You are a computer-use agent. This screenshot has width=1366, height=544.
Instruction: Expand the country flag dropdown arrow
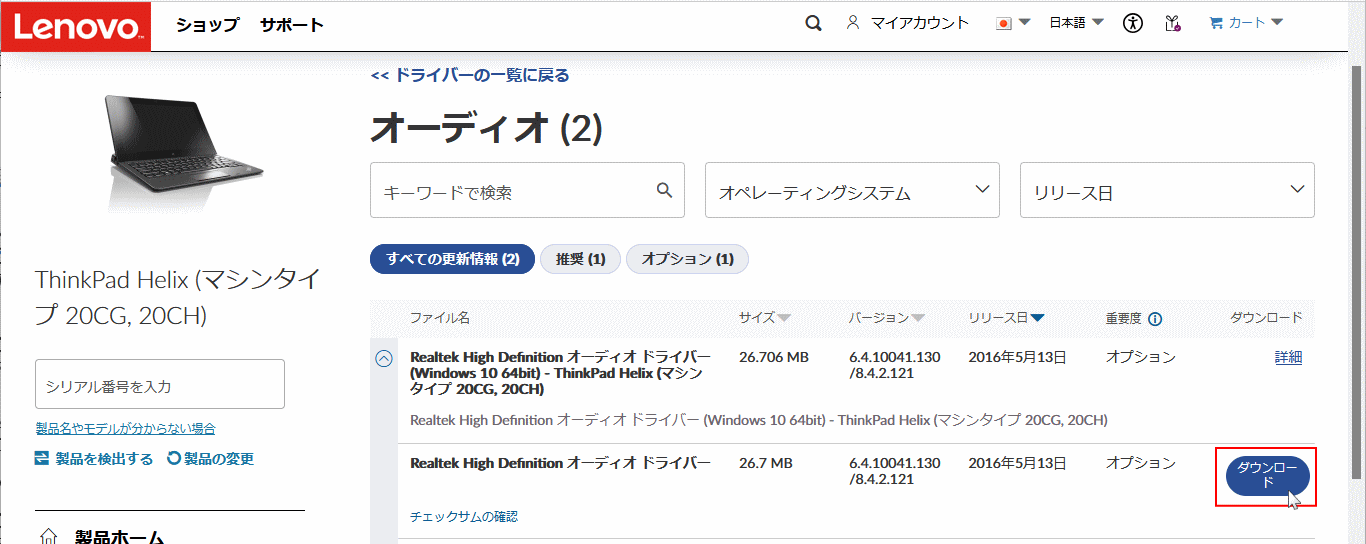pyautogui.click(x=1024, y=23)
